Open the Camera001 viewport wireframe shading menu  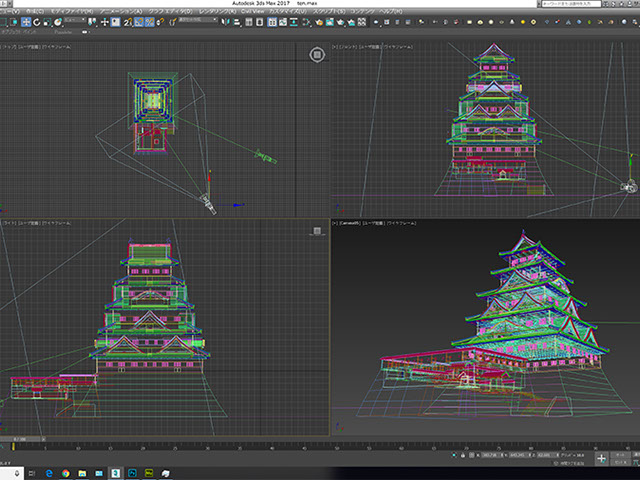coord(400,222)
